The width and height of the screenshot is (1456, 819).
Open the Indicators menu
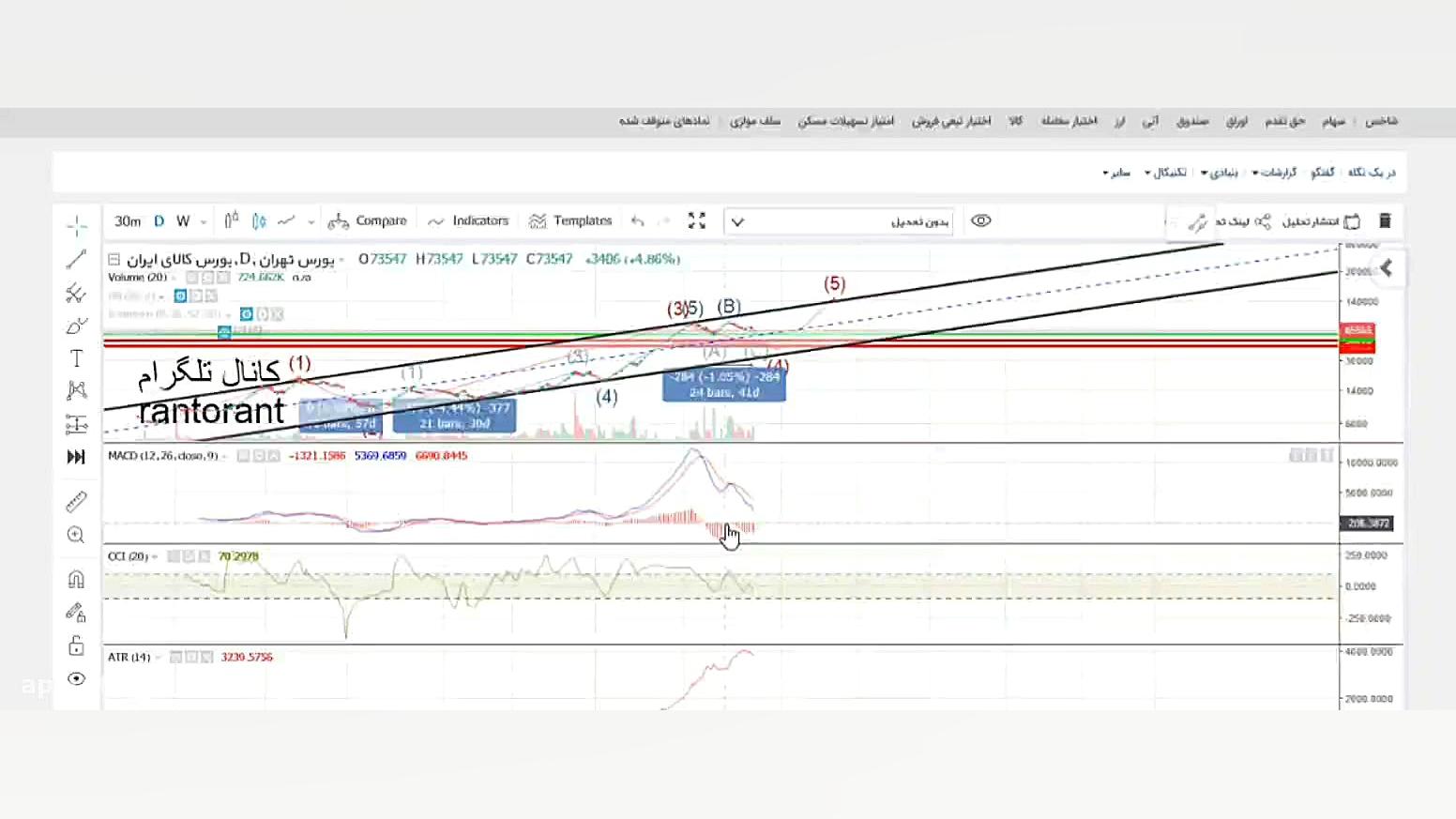click(x=467, y=220)
